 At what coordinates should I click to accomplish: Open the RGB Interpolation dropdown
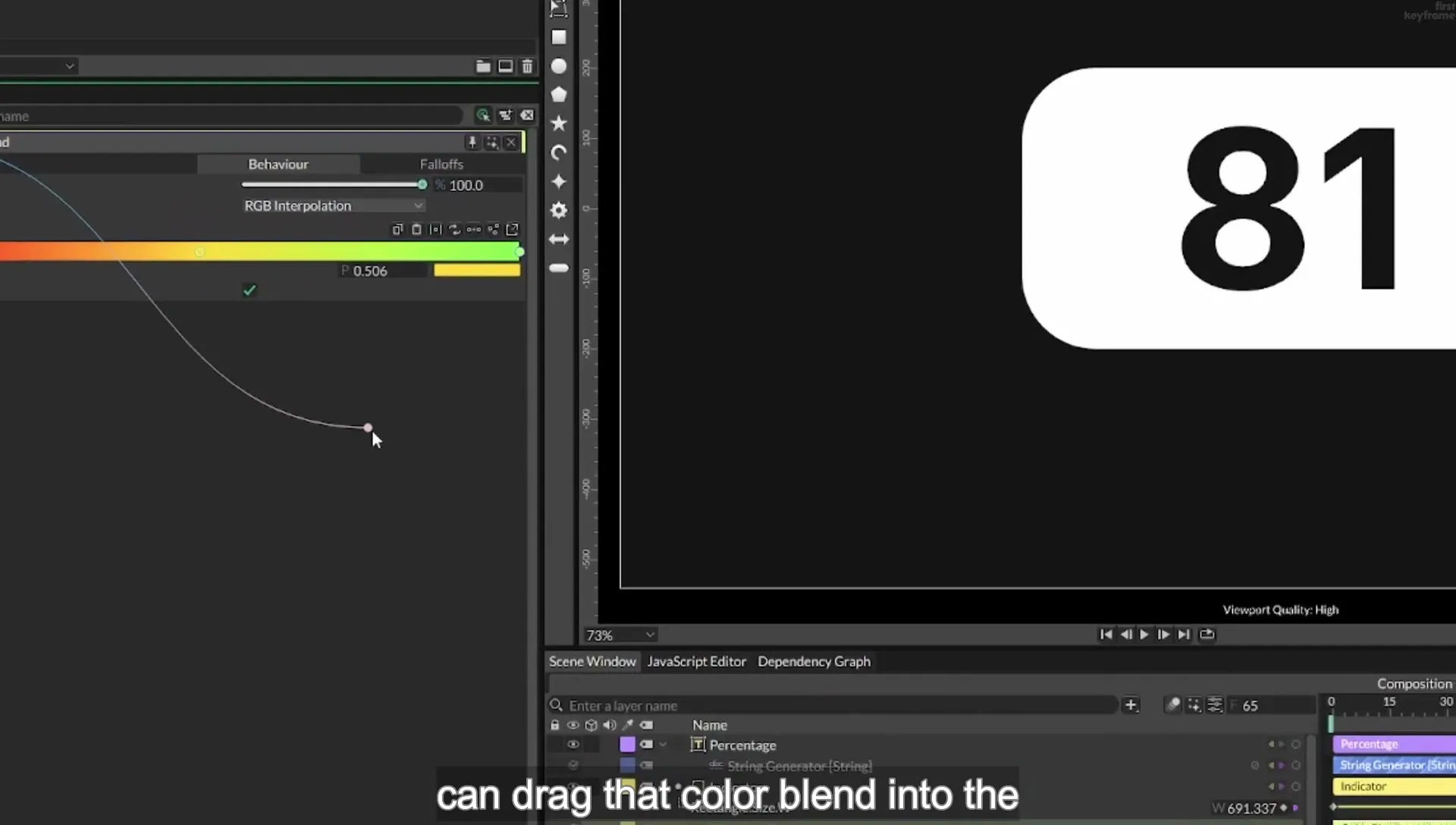coord(333,205)
